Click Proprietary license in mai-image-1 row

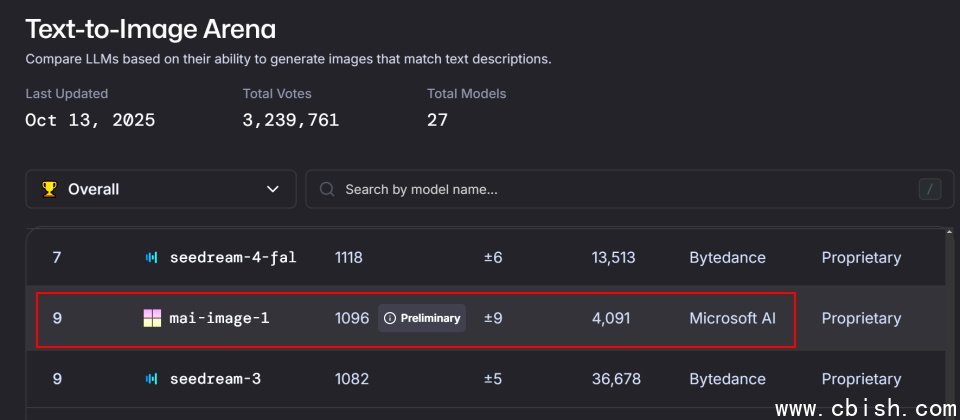[x=861, y=319]
